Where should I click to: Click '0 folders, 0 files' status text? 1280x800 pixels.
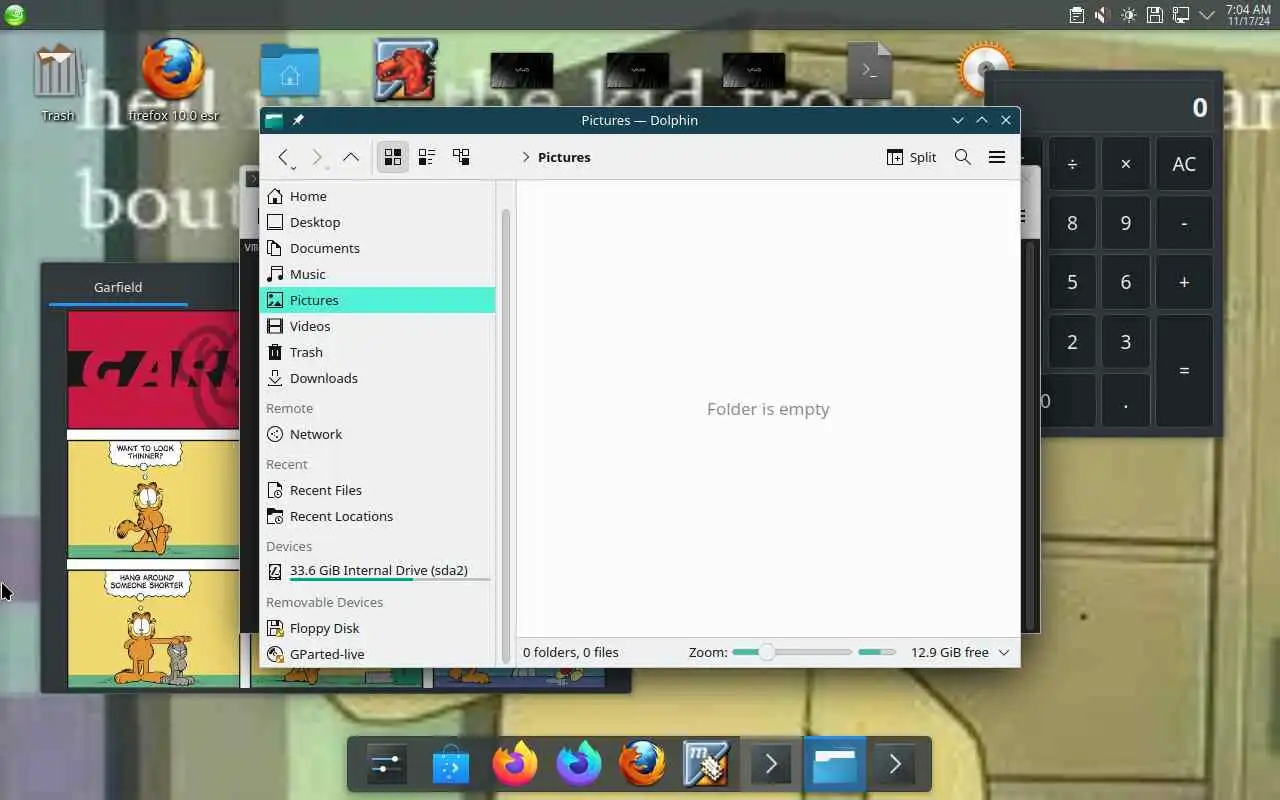click(571, 652)
